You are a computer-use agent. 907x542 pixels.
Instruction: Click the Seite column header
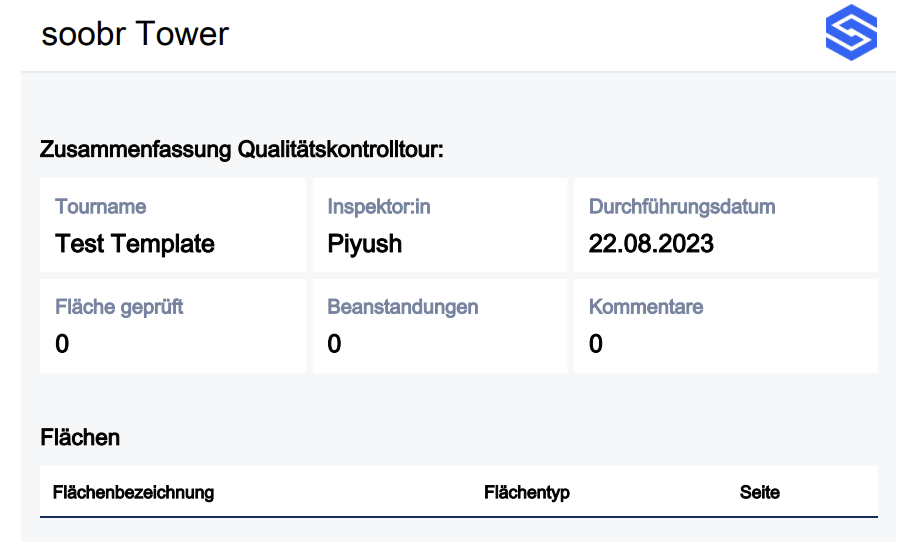760,492
